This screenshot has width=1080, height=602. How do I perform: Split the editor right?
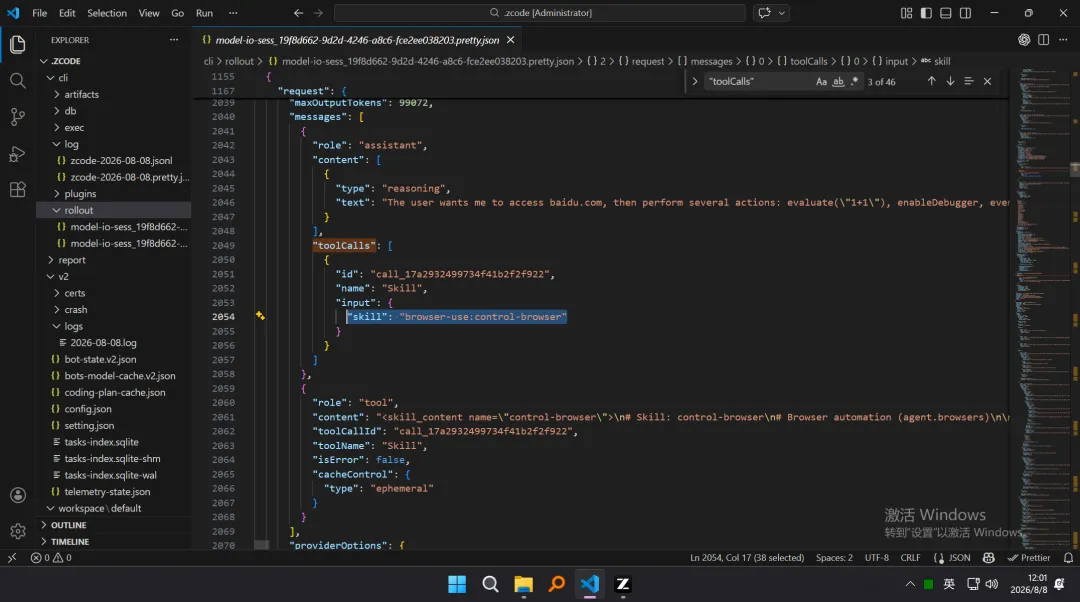1043,40
